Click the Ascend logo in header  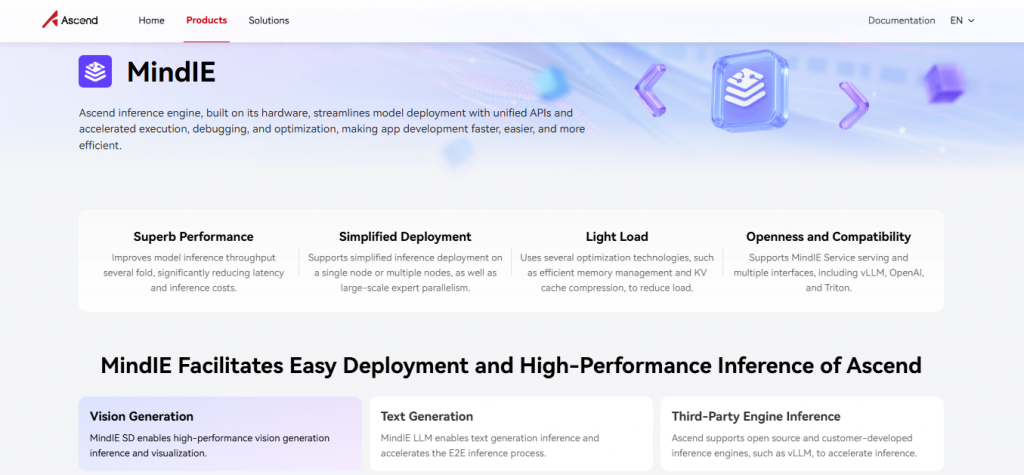click(x=70, y=20)
